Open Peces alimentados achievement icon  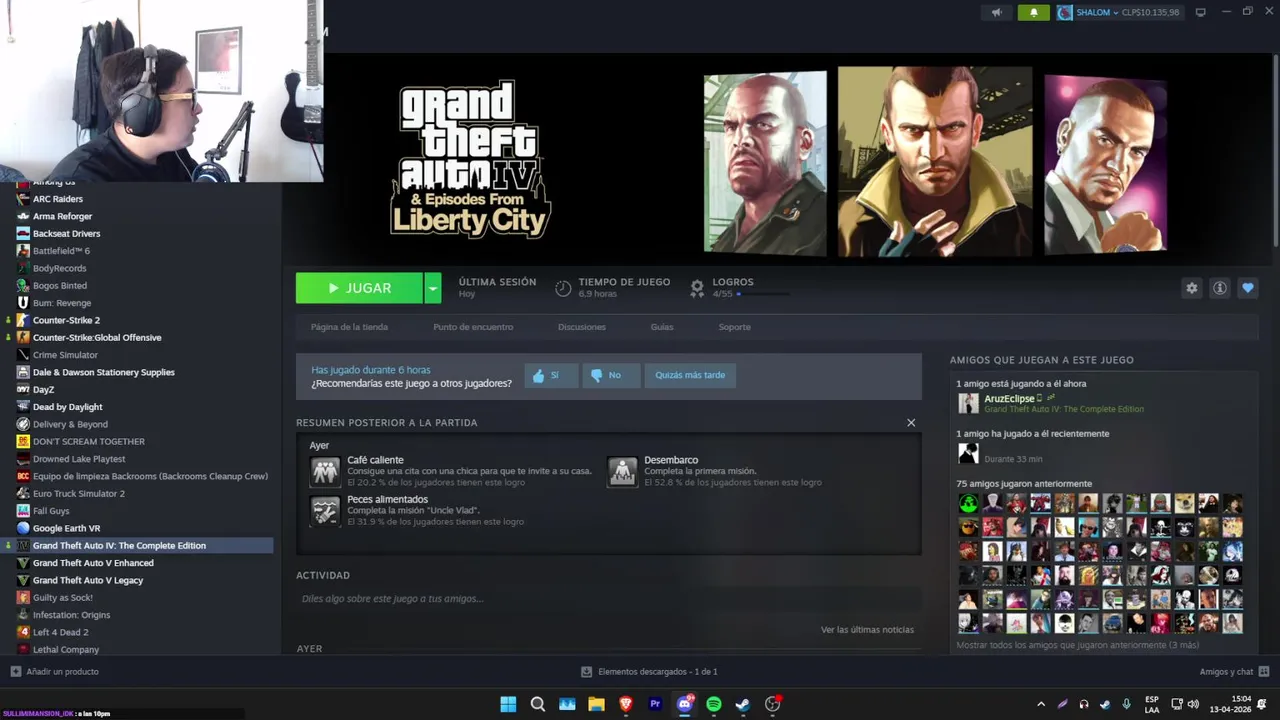(x=325, y=510)
